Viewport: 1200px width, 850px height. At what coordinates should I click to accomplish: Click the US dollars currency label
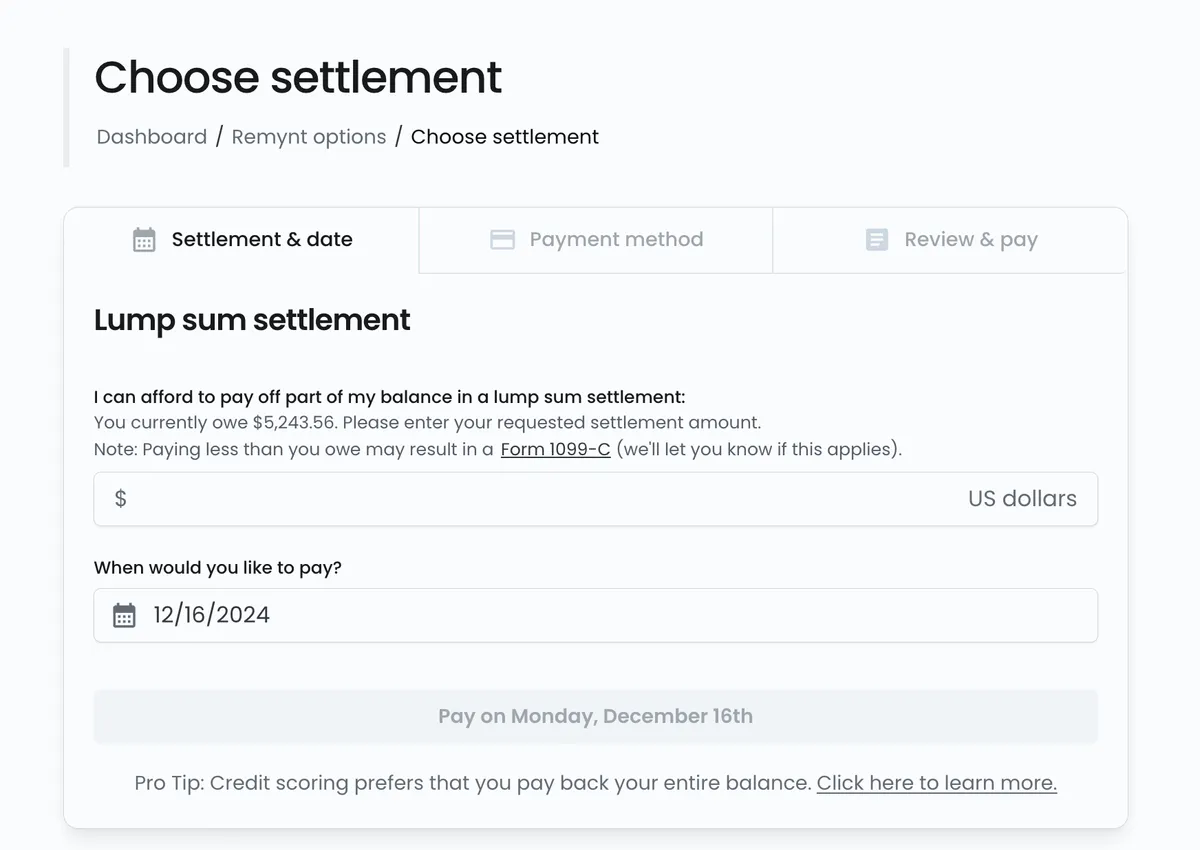tap(1022, 498)
